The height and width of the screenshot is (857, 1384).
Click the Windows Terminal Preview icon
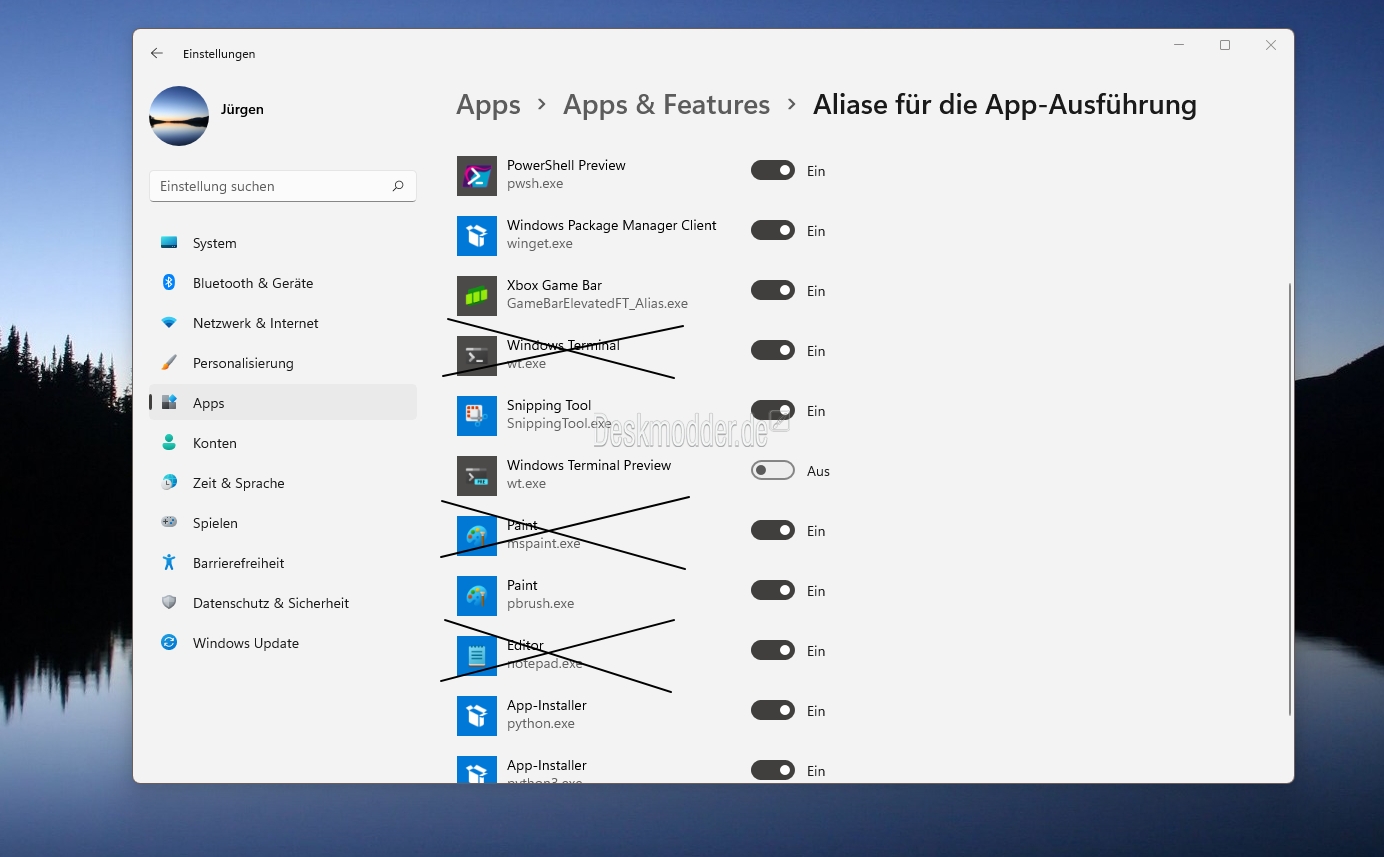point(477,476)
